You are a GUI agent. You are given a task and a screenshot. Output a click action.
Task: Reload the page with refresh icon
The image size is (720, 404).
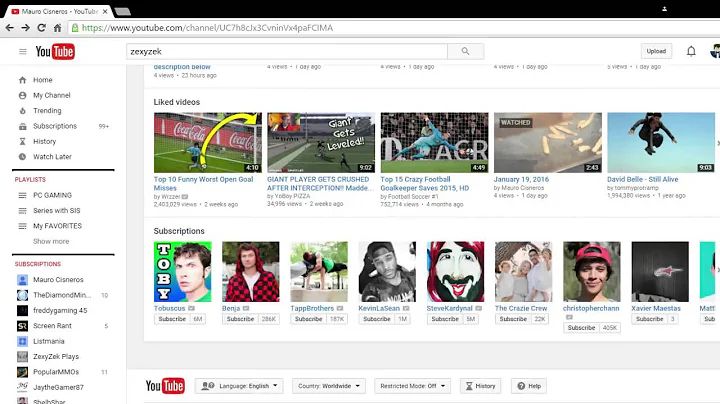click(x=41, y=28)
